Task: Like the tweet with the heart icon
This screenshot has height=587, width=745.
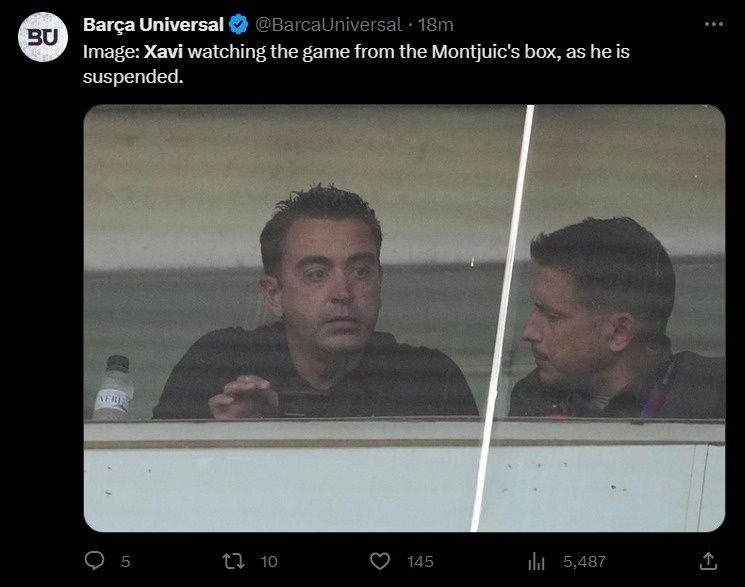Action: [x=380, y=561]
